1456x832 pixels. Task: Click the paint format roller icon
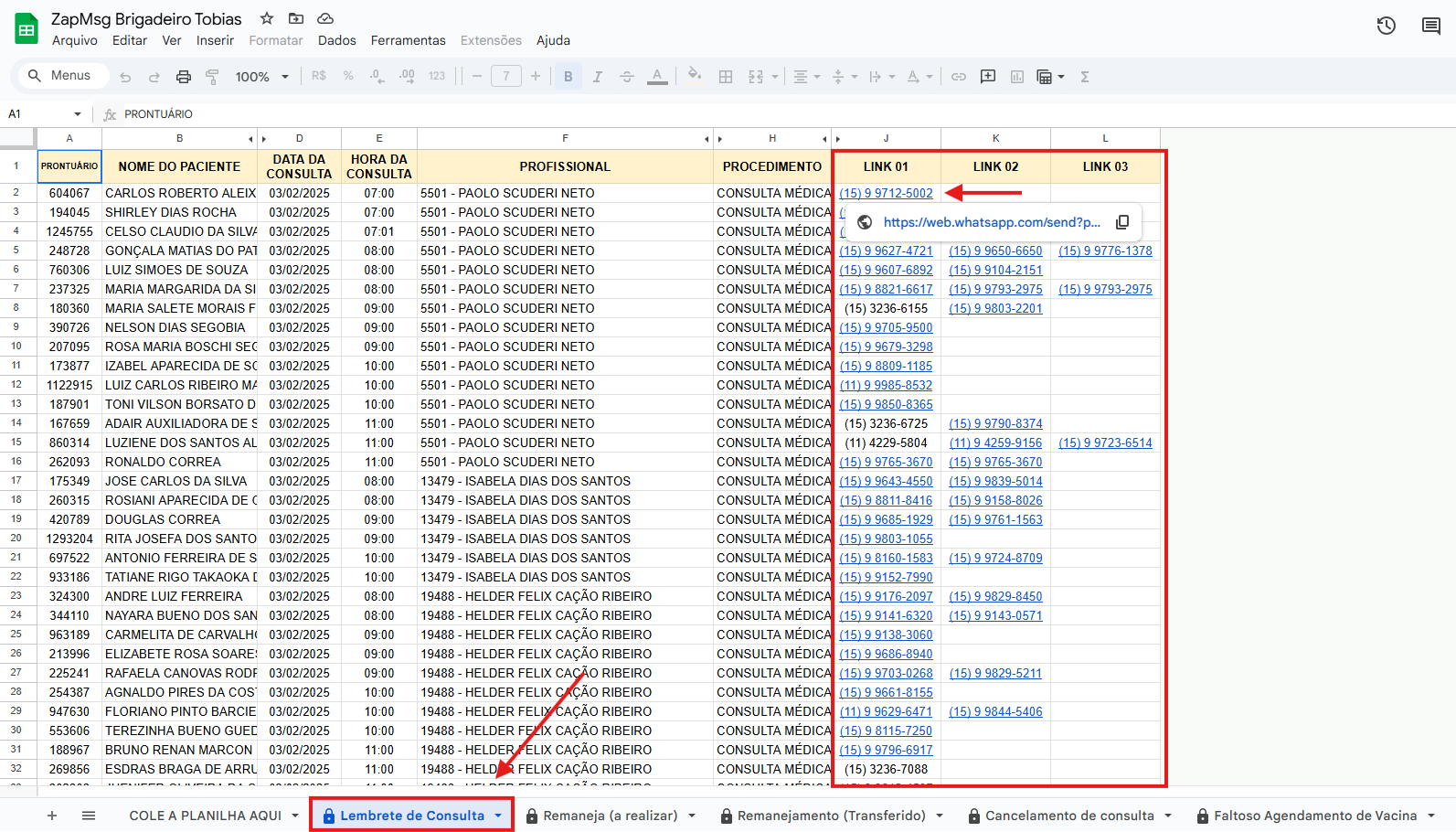(212, 77)
